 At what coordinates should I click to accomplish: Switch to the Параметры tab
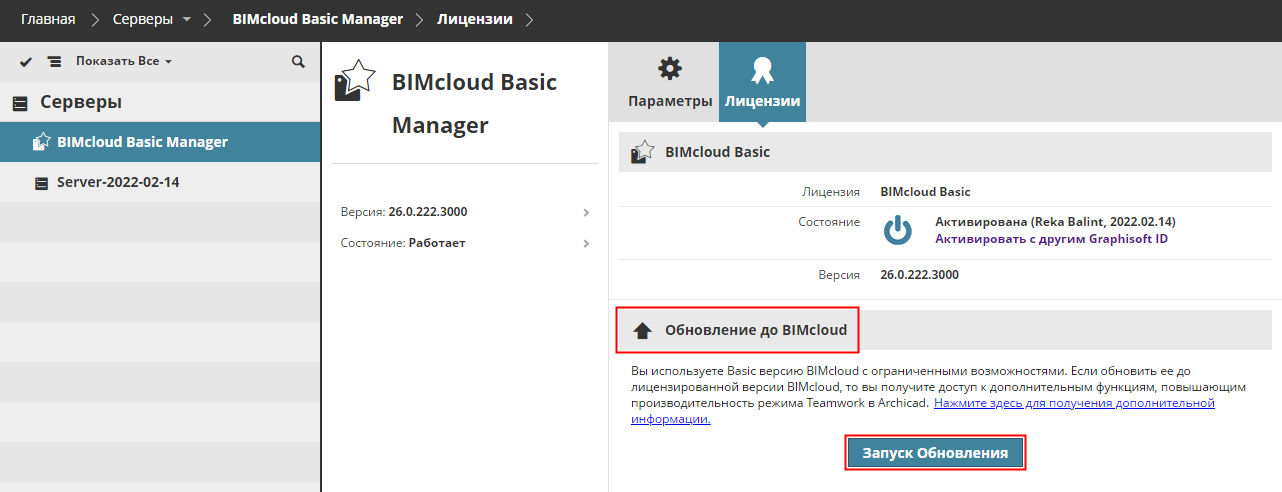point(670,84)
